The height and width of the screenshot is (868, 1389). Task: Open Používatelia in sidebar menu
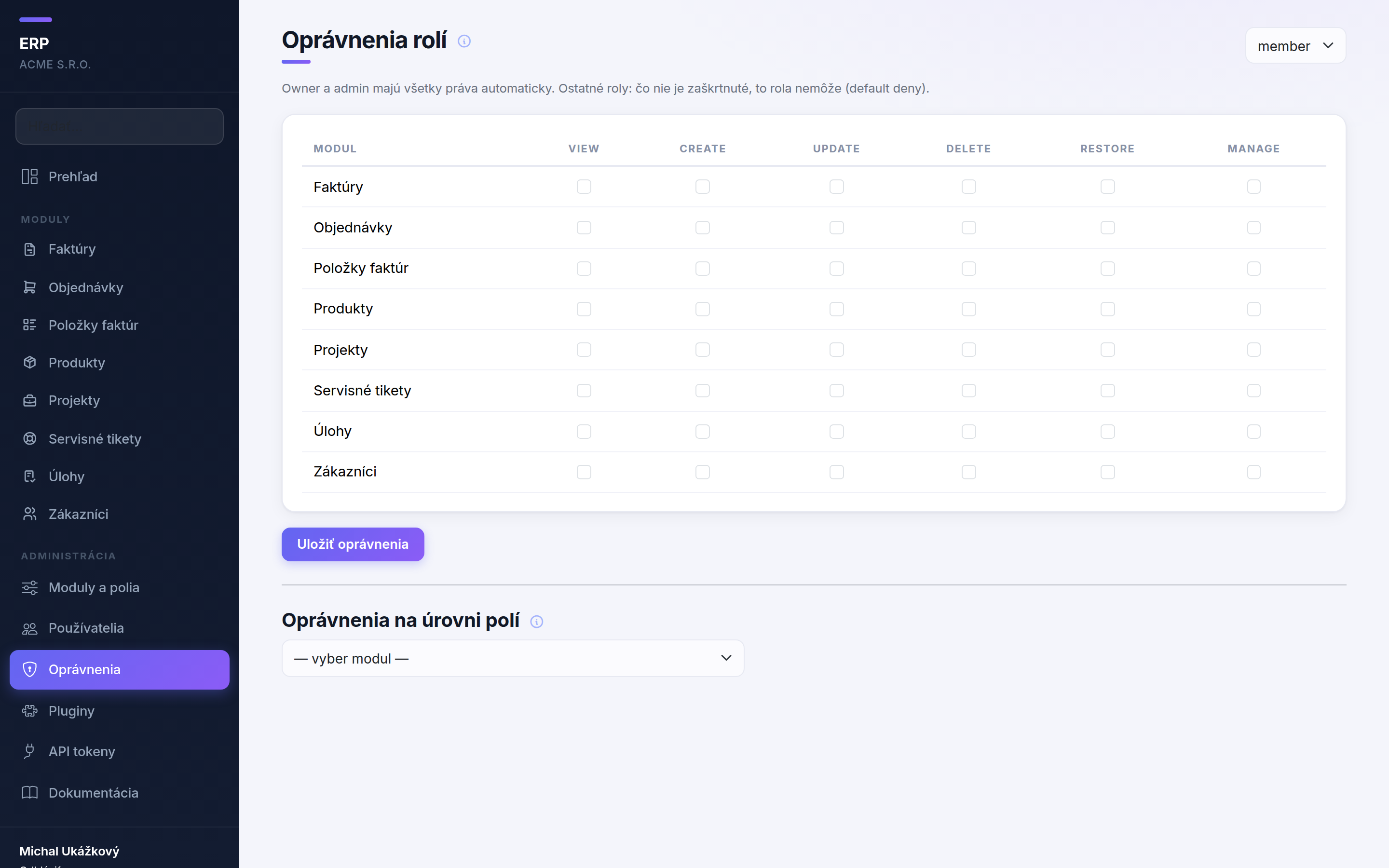[120, 628]
